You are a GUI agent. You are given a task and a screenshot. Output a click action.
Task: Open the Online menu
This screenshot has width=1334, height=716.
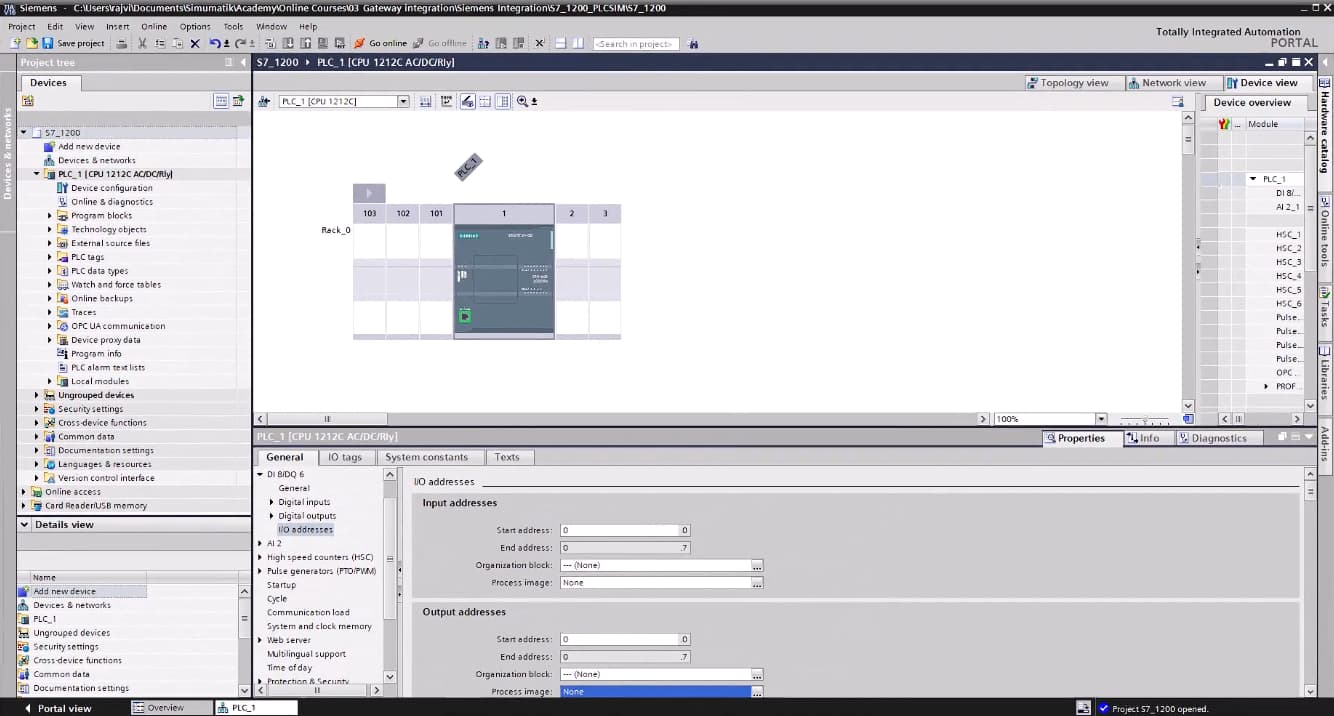(x=154, y=26)
